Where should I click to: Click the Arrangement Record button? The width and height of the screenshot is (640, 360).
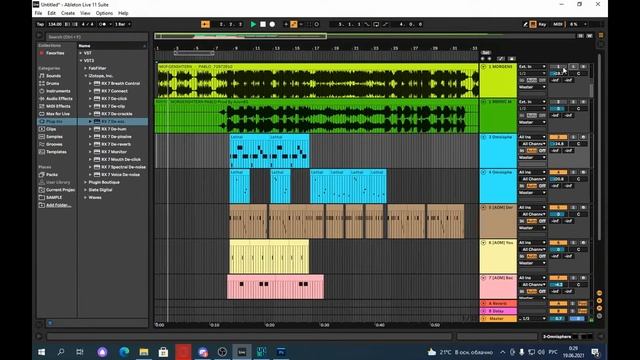(272, 24)
